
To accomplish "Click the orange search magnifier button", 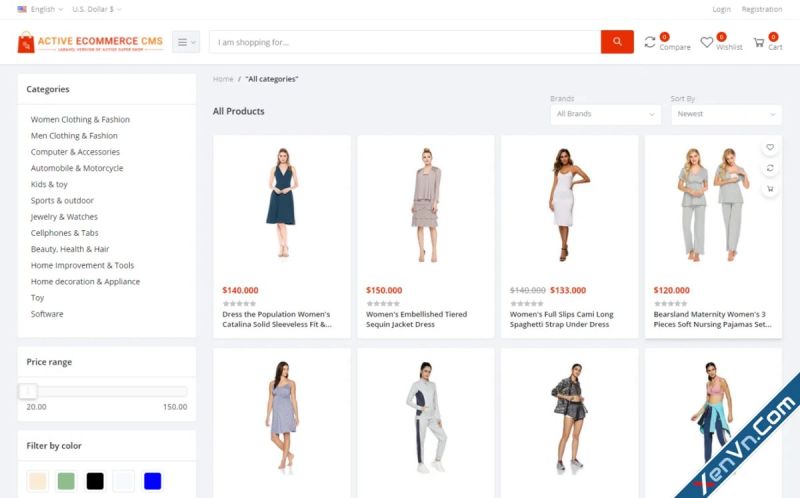I will (617, 42).
